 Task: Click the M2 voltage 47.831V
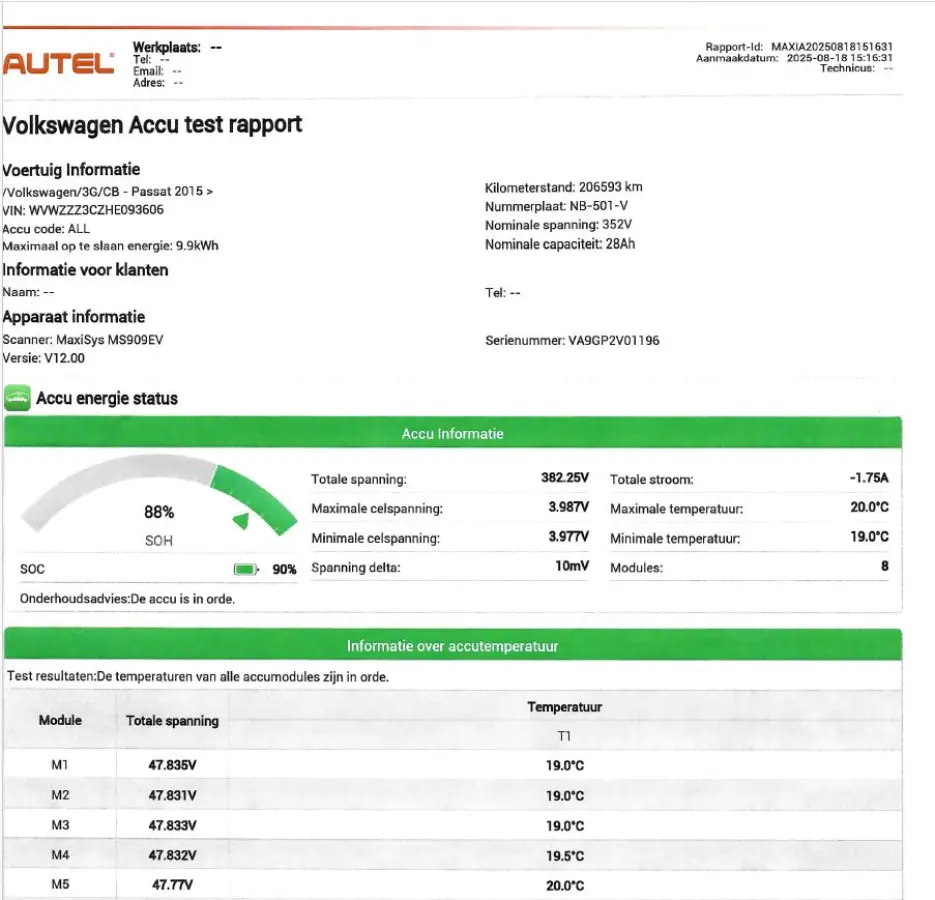point(172,796)
